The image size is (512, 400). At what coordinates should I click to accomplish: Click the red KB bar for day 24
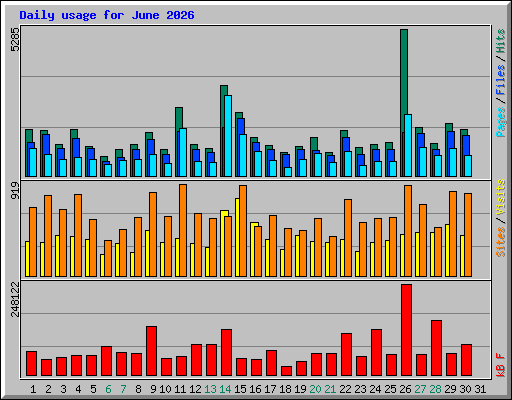click(x=377, y=353)
